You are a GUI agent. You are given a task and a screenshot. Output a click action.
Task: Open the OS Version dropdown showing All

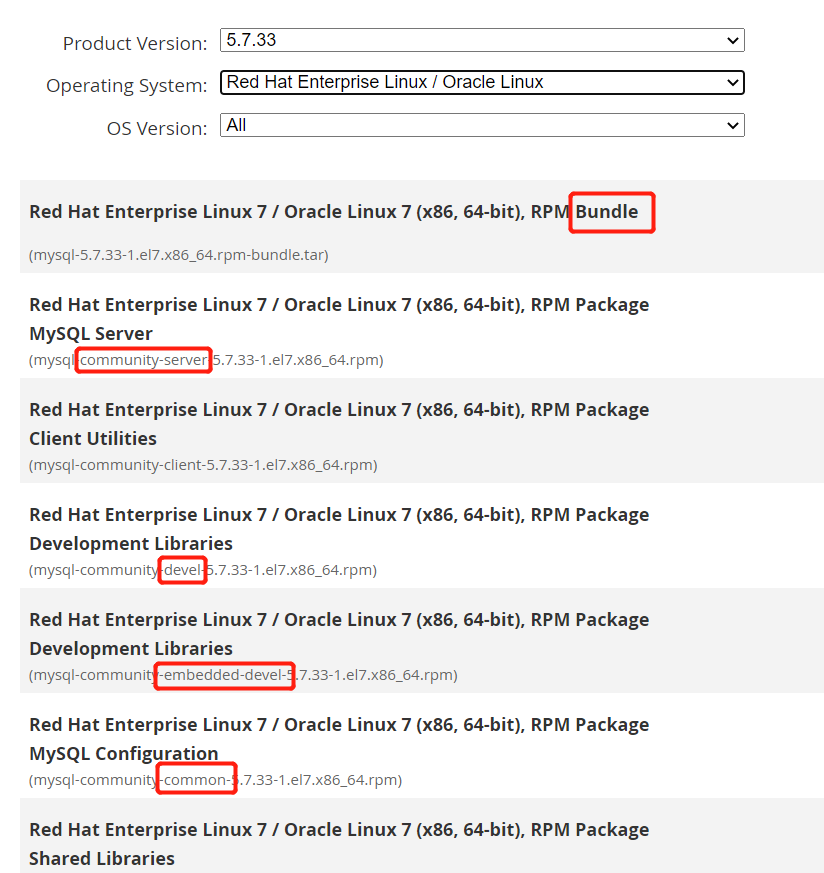tap(482, 125)
